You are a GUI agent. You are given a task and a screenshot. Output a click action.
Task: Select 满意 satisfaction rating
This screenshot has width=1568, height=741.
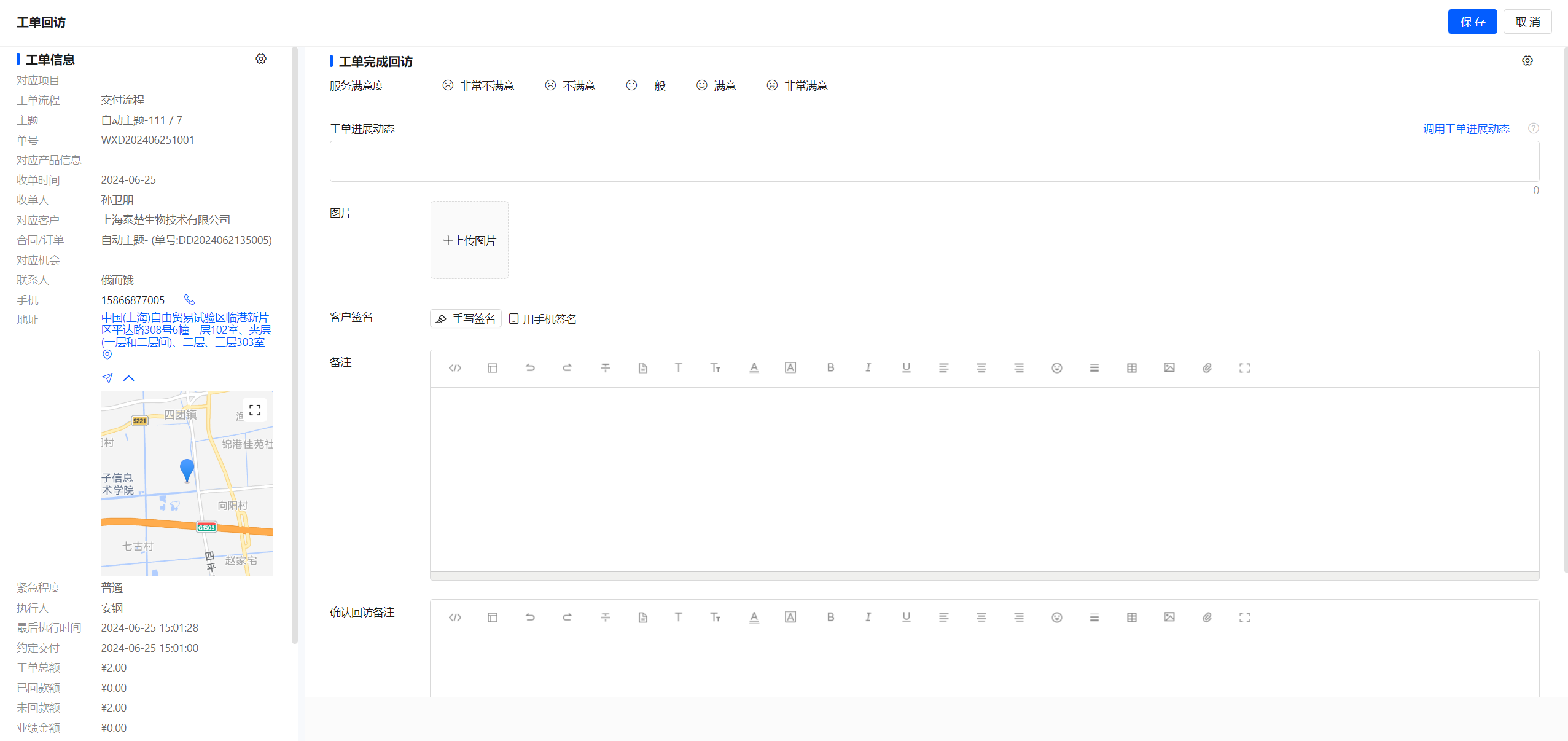click(x=716, y=85)
